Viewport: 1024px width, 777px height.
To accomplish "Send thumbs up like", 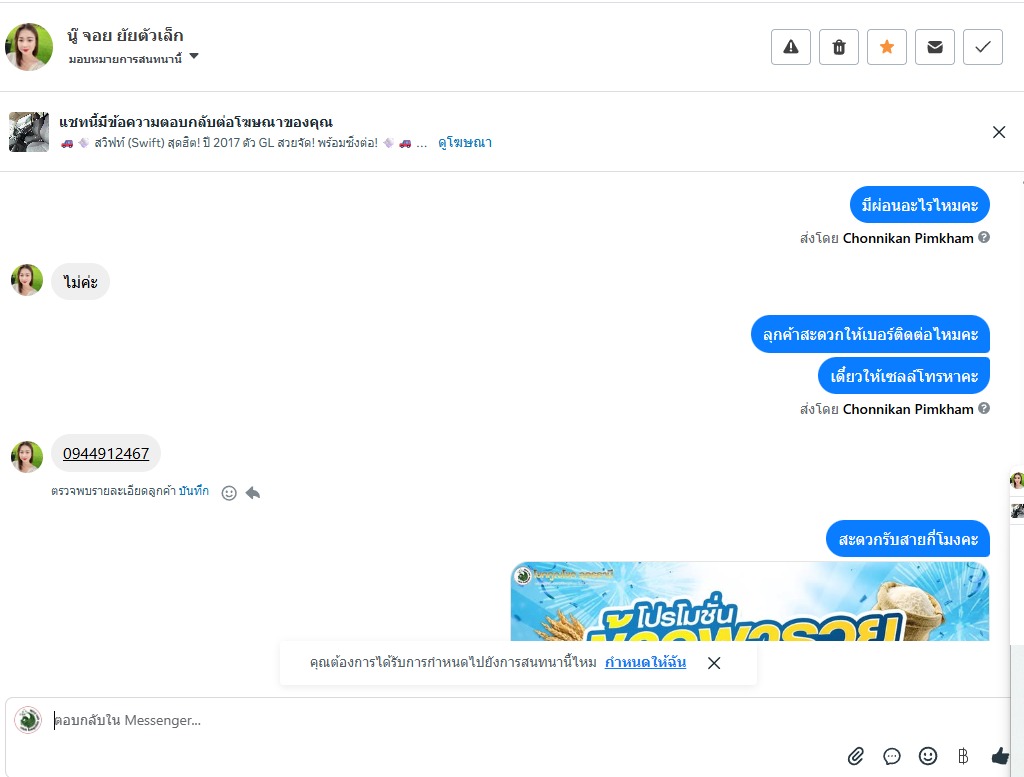I will [x=1000, y=756].
